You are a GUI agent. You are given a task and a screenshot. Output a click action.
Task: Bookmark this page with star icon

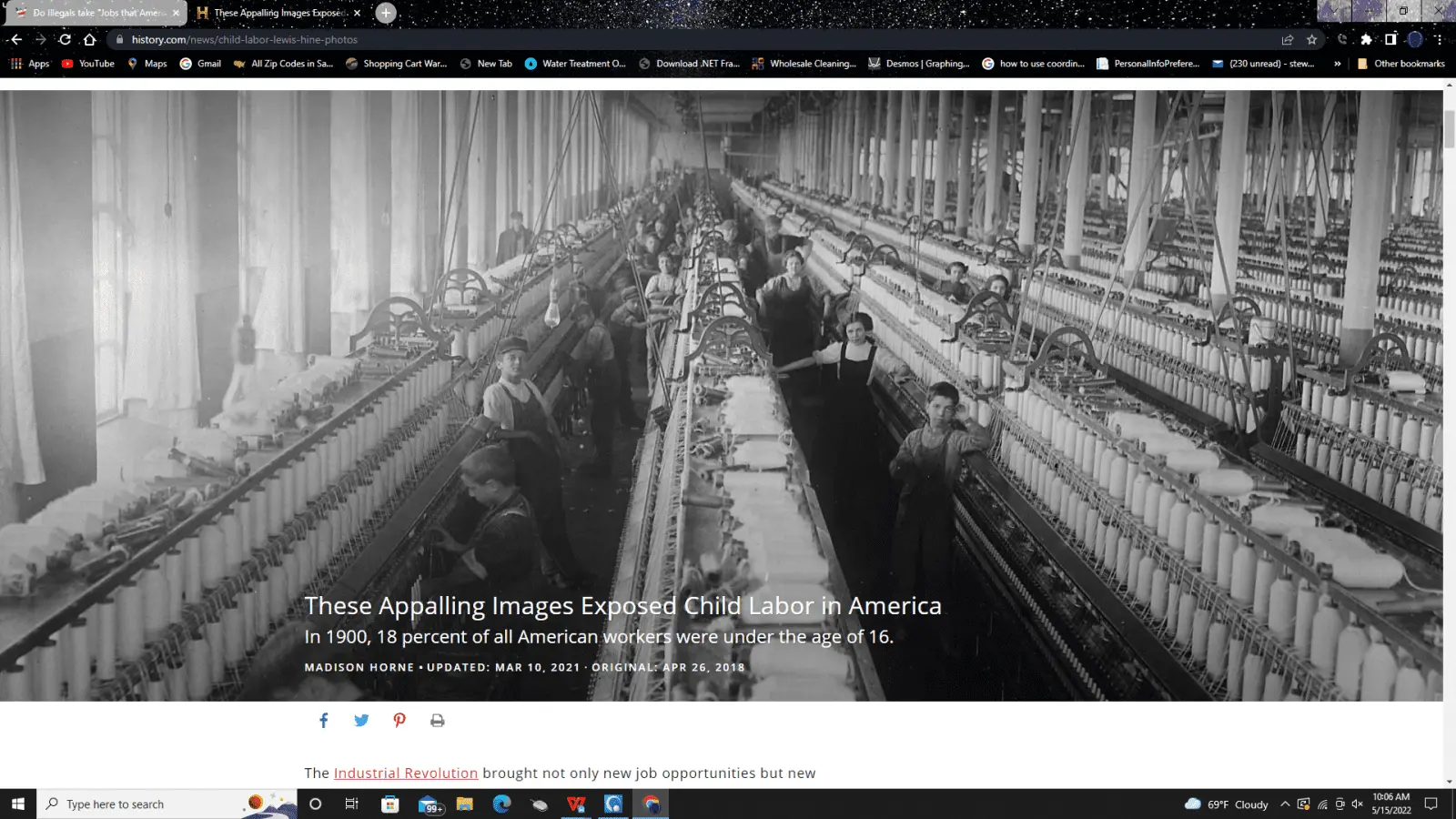pyautogui.click(x=1311, y=39)
